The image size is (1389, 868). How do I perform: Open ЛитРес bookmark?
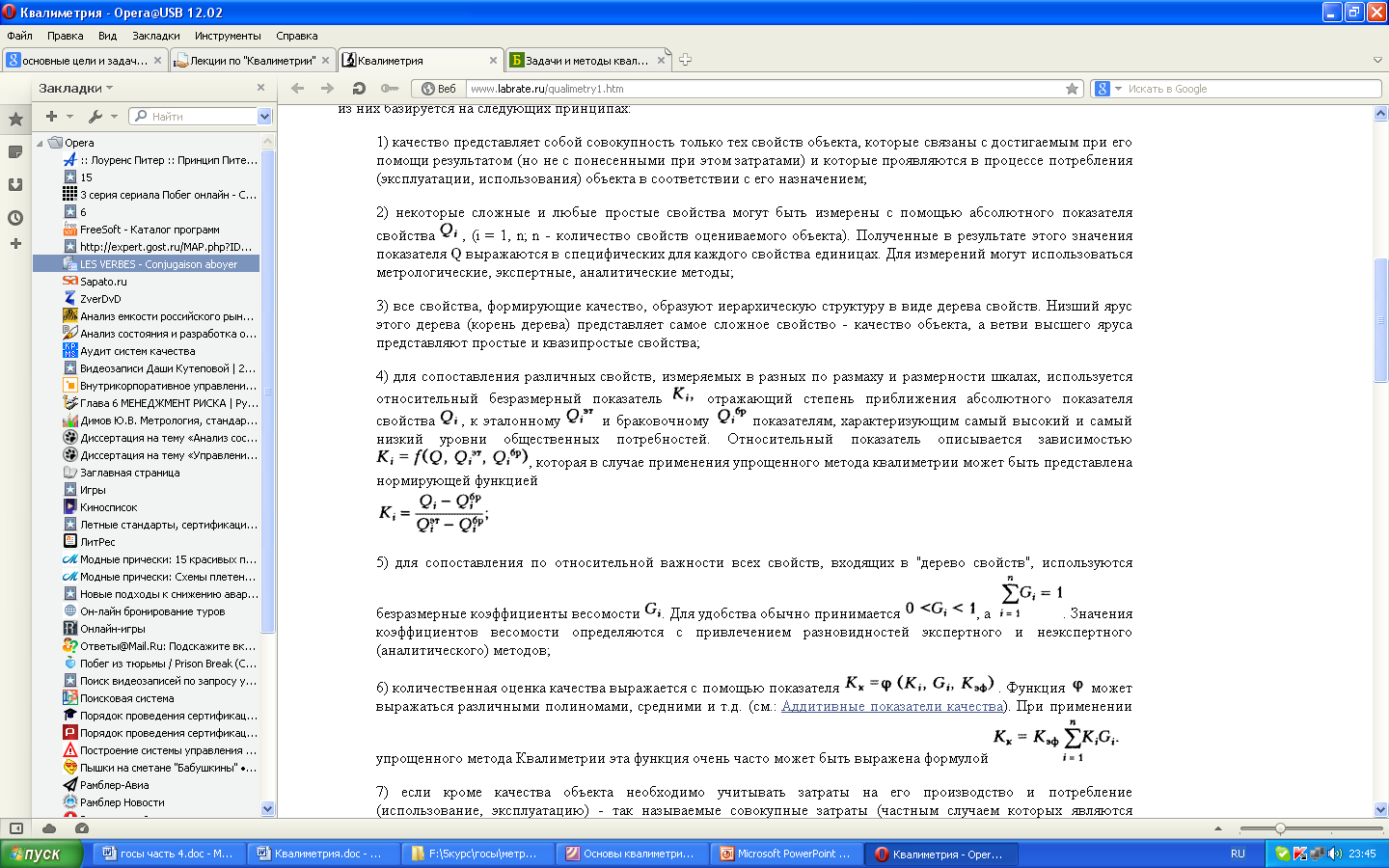(x=97, y=542)
